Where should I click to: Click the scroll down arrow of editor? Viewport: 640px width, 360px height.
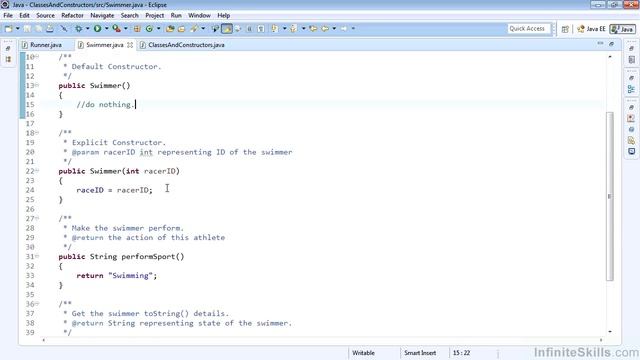(x=610, y=331)
